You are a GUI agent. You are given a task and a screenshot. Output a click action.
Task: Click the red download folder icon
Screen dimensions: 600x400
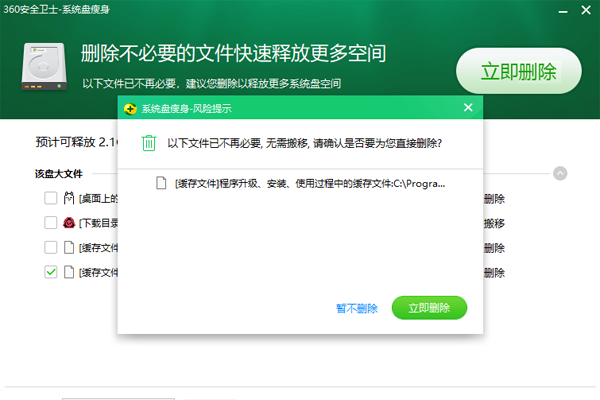point(69,222)
